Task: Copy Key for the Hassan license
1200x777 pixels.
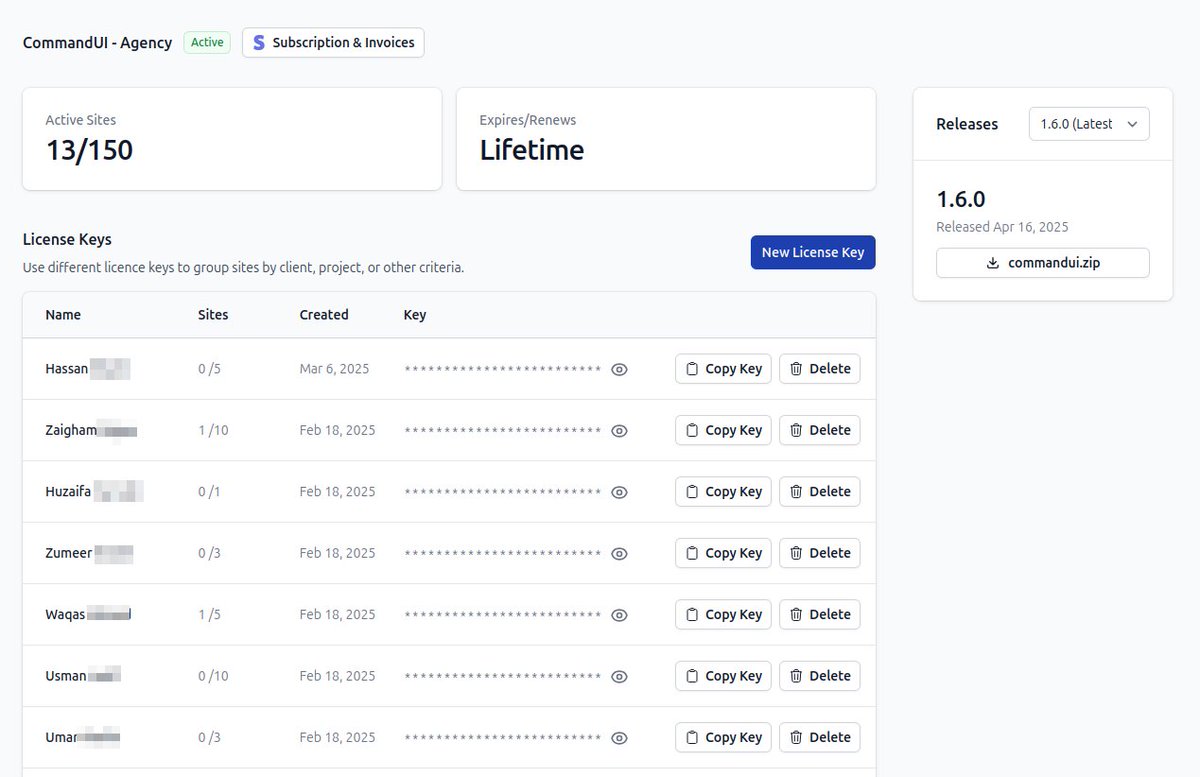Action: click(x=723, y=368)
